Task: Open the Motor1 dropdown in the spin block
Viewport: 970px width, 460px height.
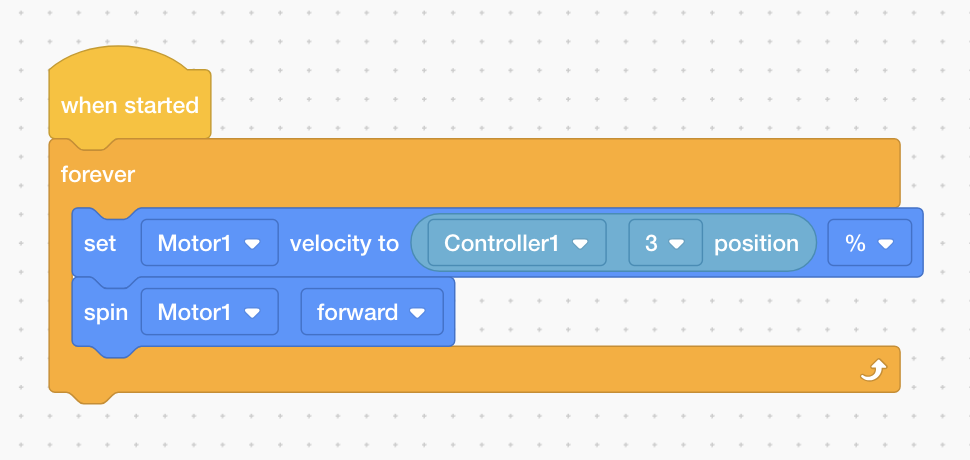Action: click(x=210, y=312)
